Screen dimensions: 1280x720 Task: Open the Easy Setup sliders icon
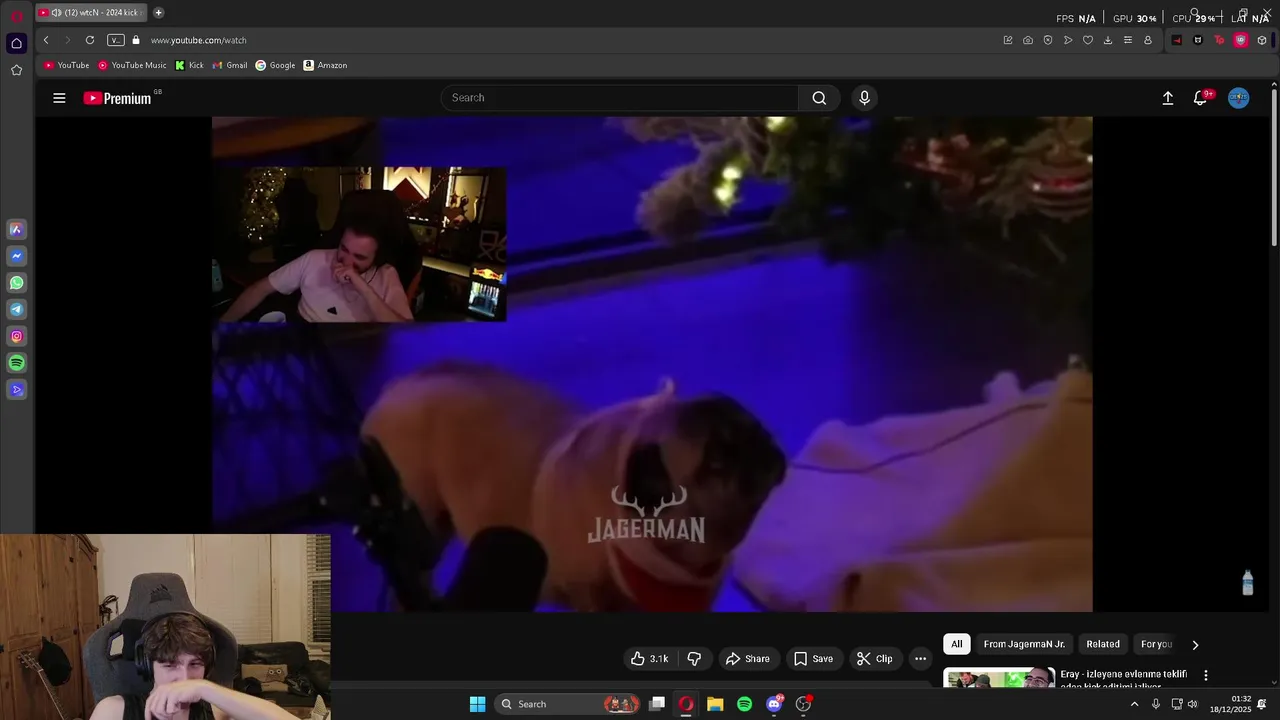click(1128, 40)
